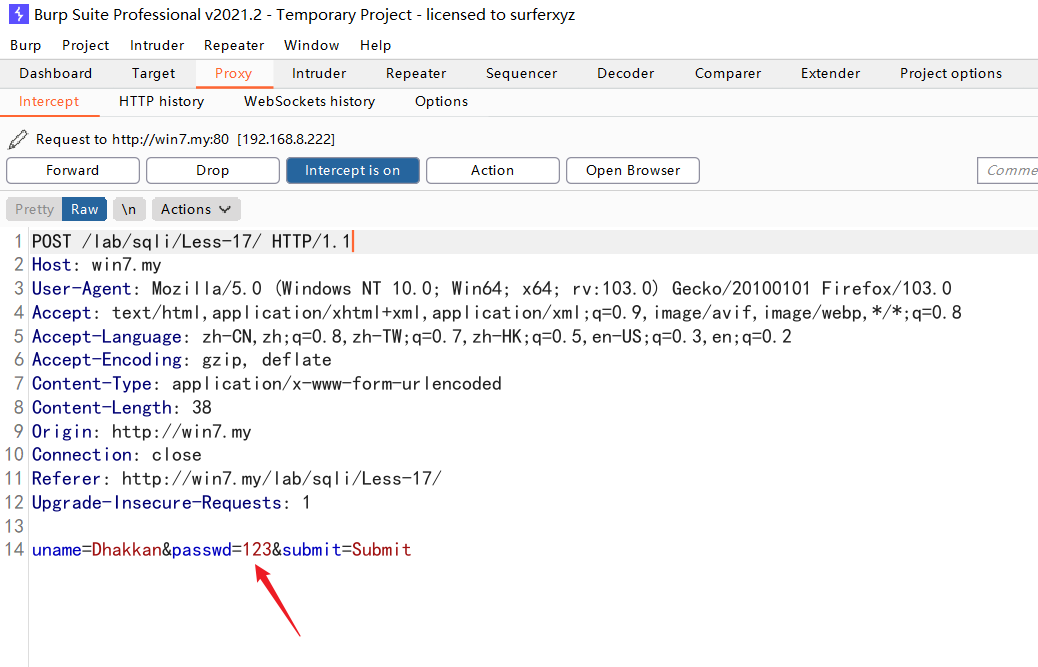Switch to the HTTP history tab
The height and width of the screenshot is (667, 1038).
(x=161, y=101)
